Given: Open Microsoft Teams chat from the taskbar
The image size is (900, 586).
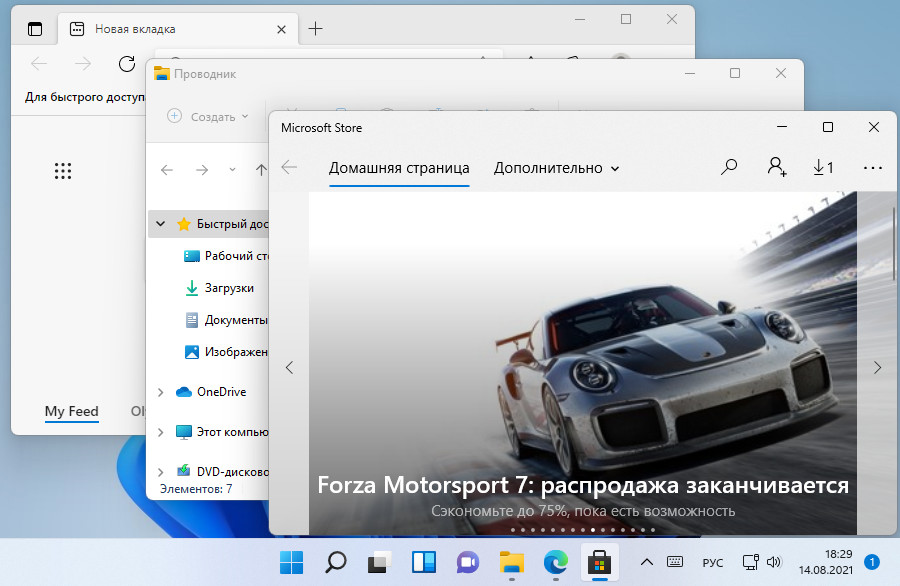Looking at the screenshot, I should [x=466, y=562].
